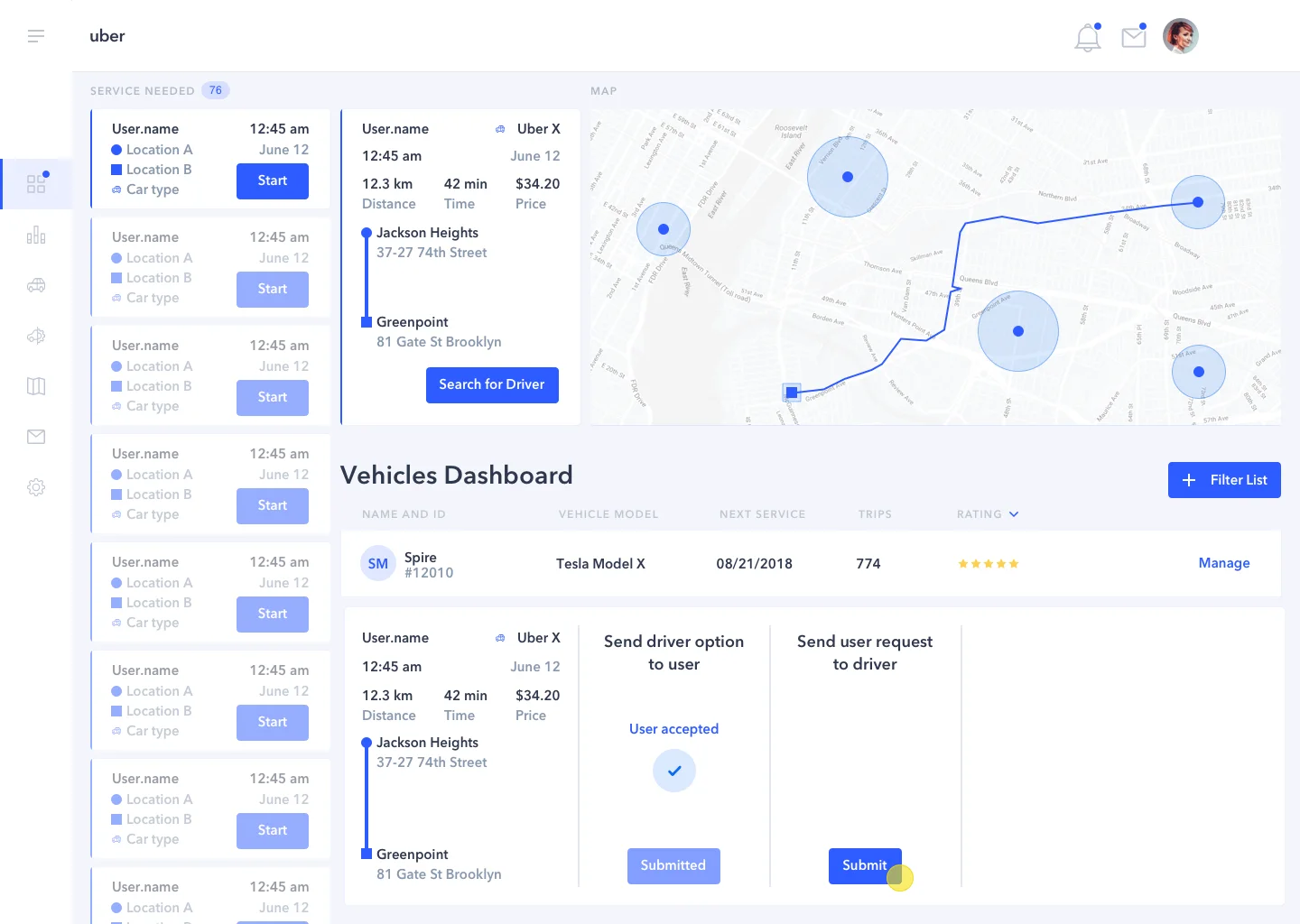Open the map sidebar icon
Viewport: 1300px width, 924px height.
click(36, 386)
